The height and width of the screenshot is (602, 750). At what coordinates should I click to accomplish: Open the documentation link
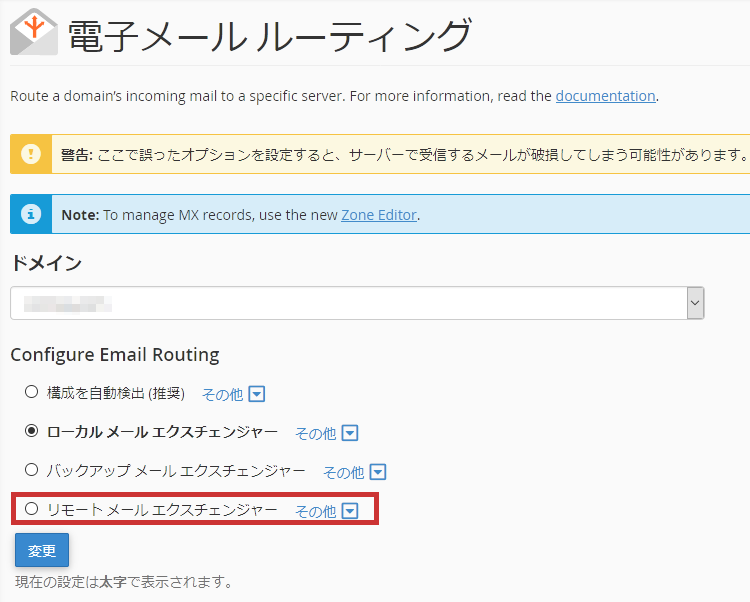pos(605,96)
